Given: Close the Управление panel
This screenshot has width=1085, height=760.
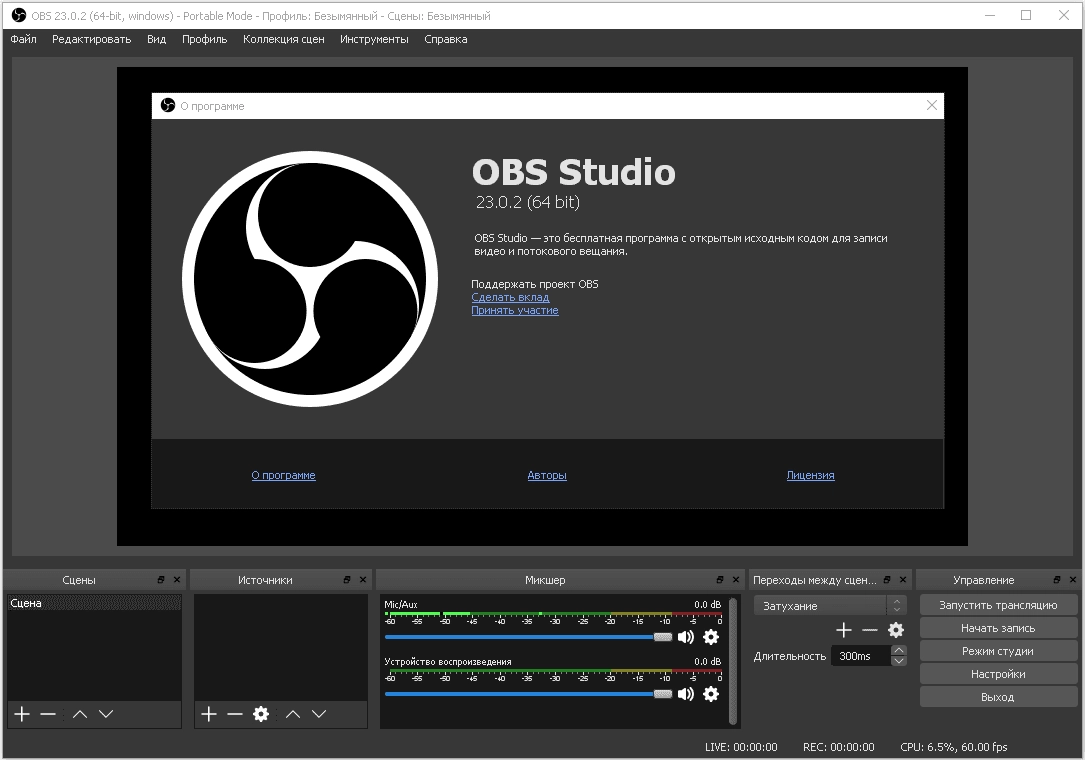Looking at the screenshot, I should pyautogui.click(x=1073, y=580).
